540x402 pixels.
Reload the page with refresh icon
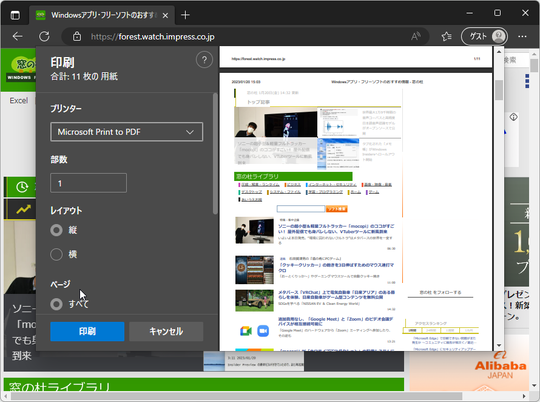tap(44, 36)
